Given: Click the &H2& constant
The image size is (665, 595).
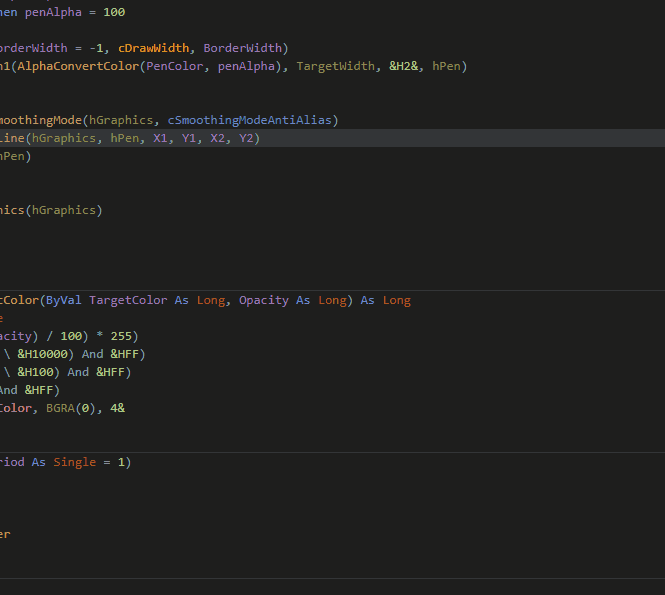Looking at the screenshot, I should (x=404, y=66).
